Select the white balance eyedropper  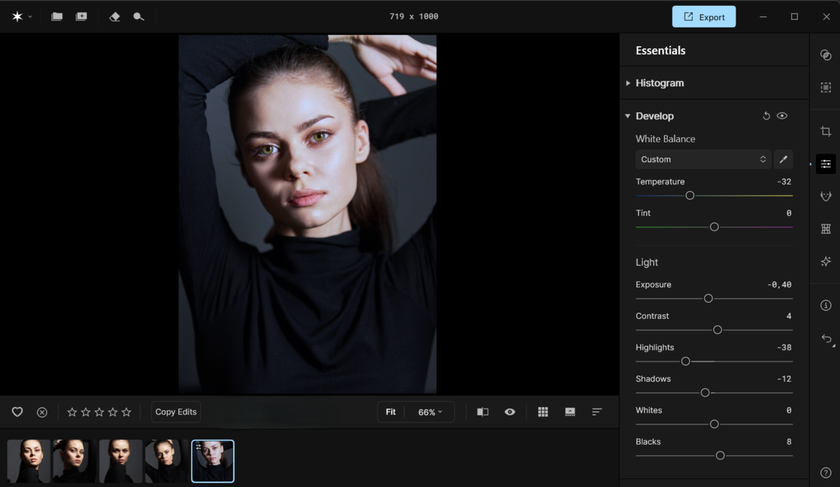[x=783, y=159]
